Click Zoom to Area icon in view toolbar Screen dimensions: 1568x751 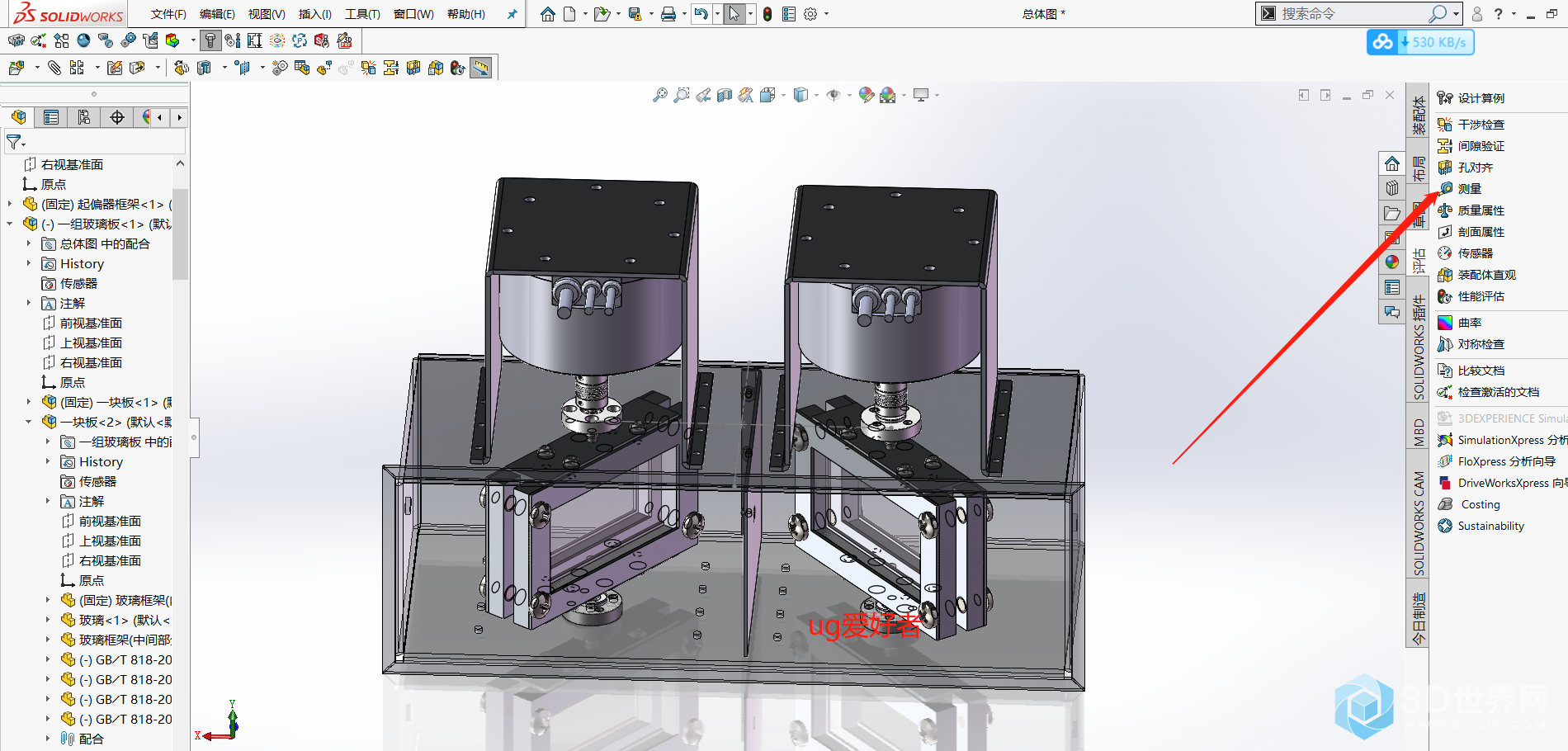(x=682, y=96)
